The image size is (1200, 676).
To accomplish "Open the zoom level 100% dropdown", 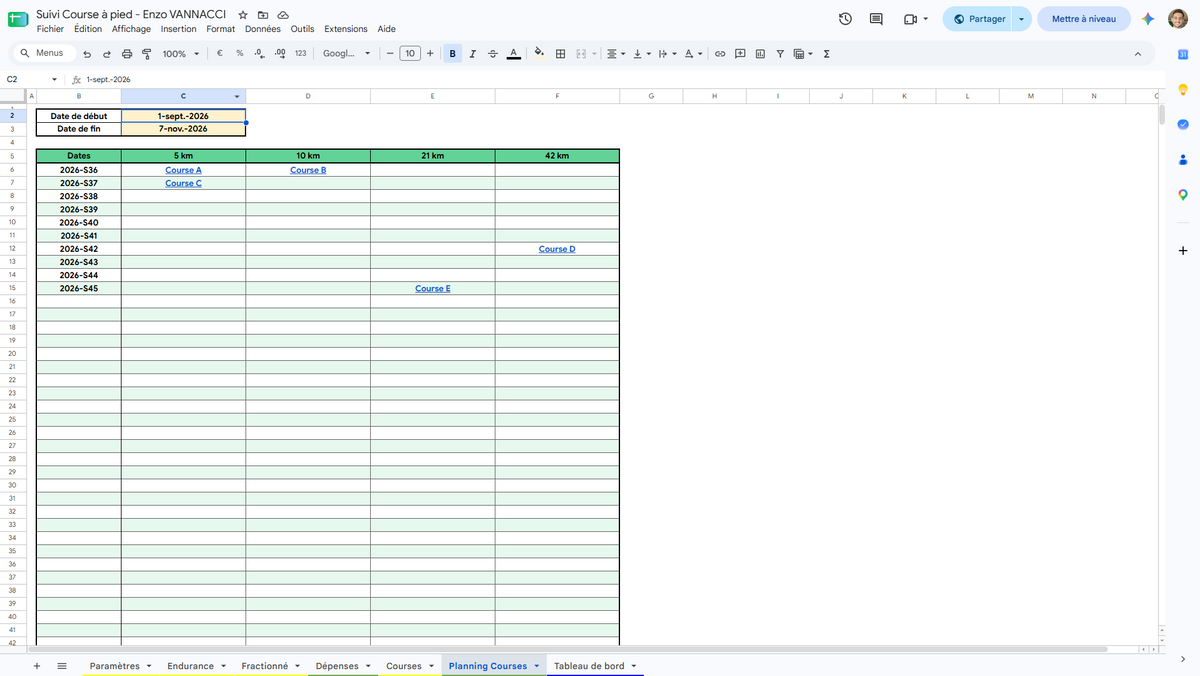I will (x=180, y=54).
